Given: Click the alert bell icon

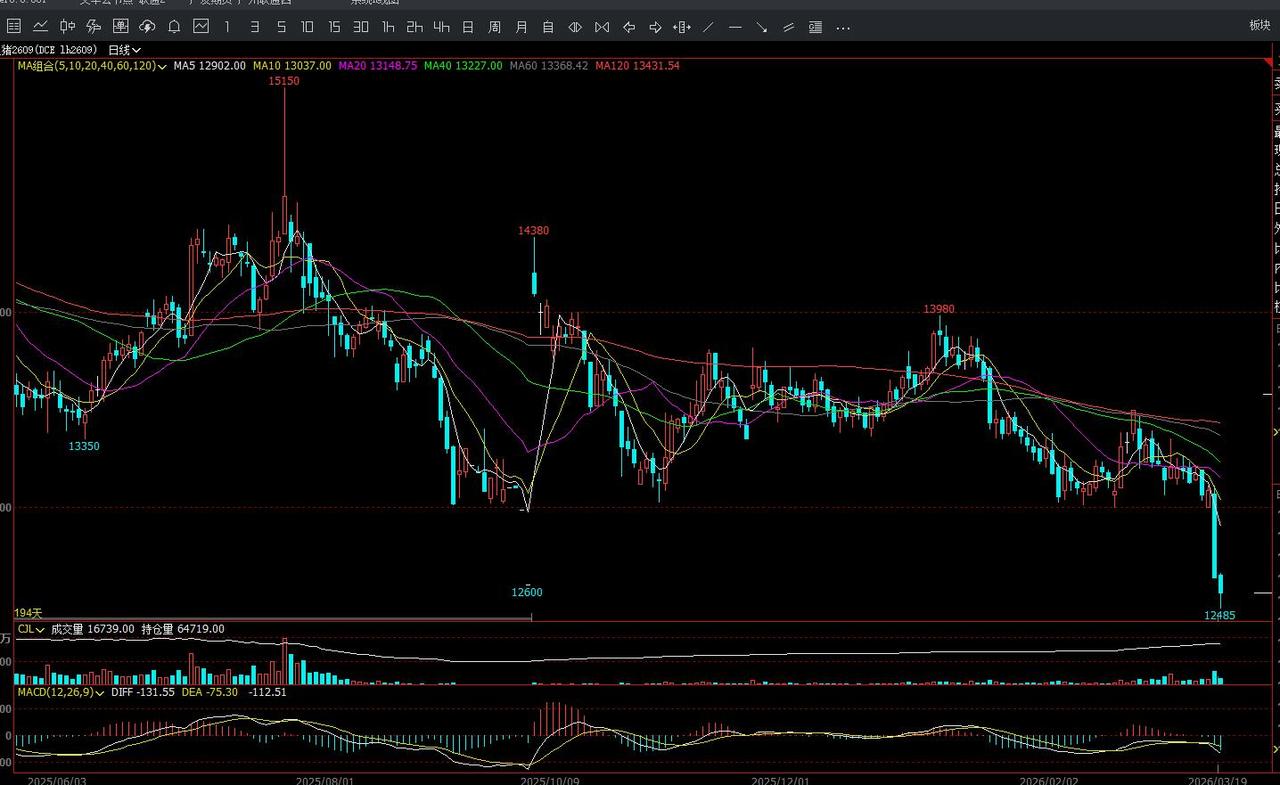Looking at the screenshot, I should [174, 27].
